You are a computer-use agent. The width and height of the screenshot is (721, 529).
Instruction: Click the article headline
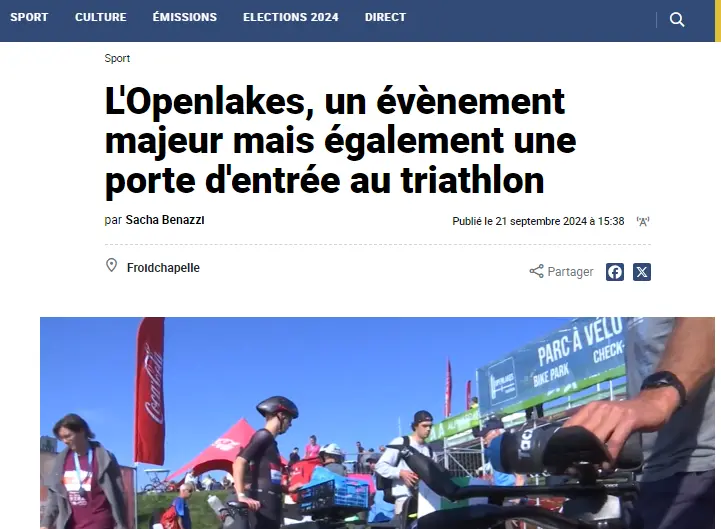(x=340, y=141)
